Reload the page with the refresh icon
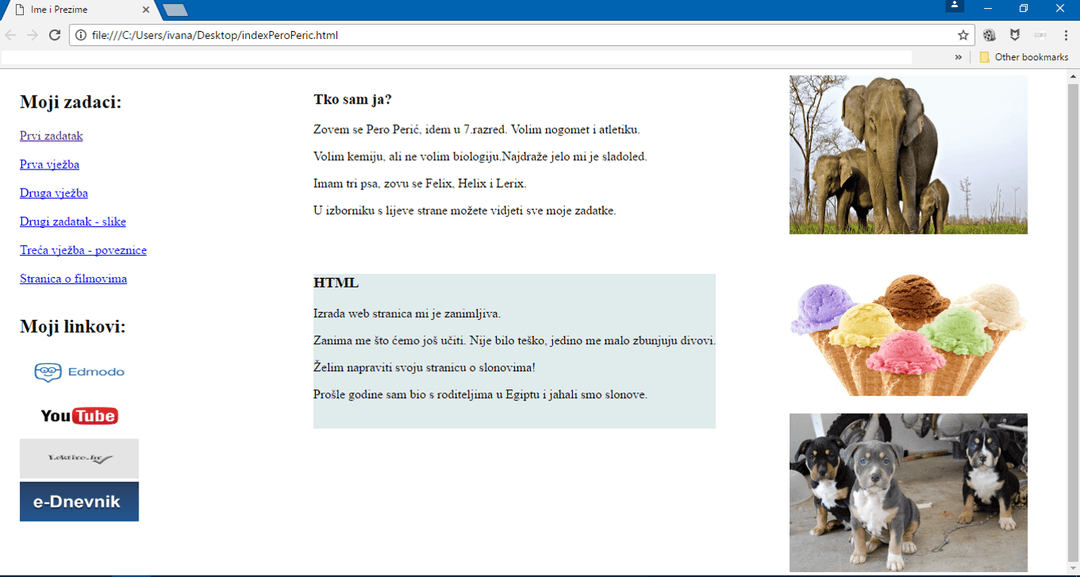The width and height of the screenshot is (1080, 577). click(54, 35)
